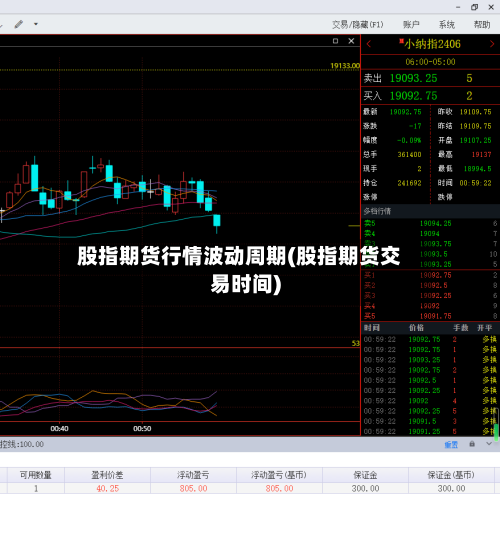Click the 00:50 time label on chart axis
The width and height of the screenshot is (500, 546).
142,429
